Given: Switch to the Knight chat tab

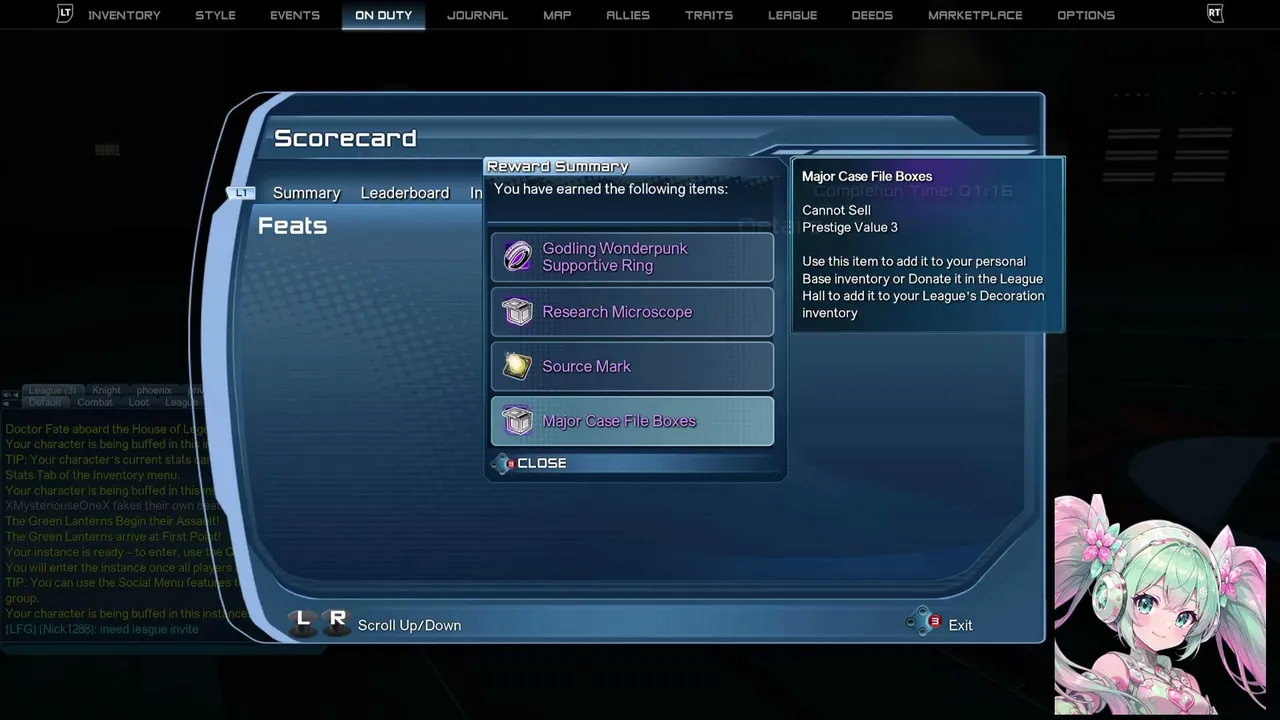Looking at the screenshot, I should pyautogui.click(x=106, y=390).
